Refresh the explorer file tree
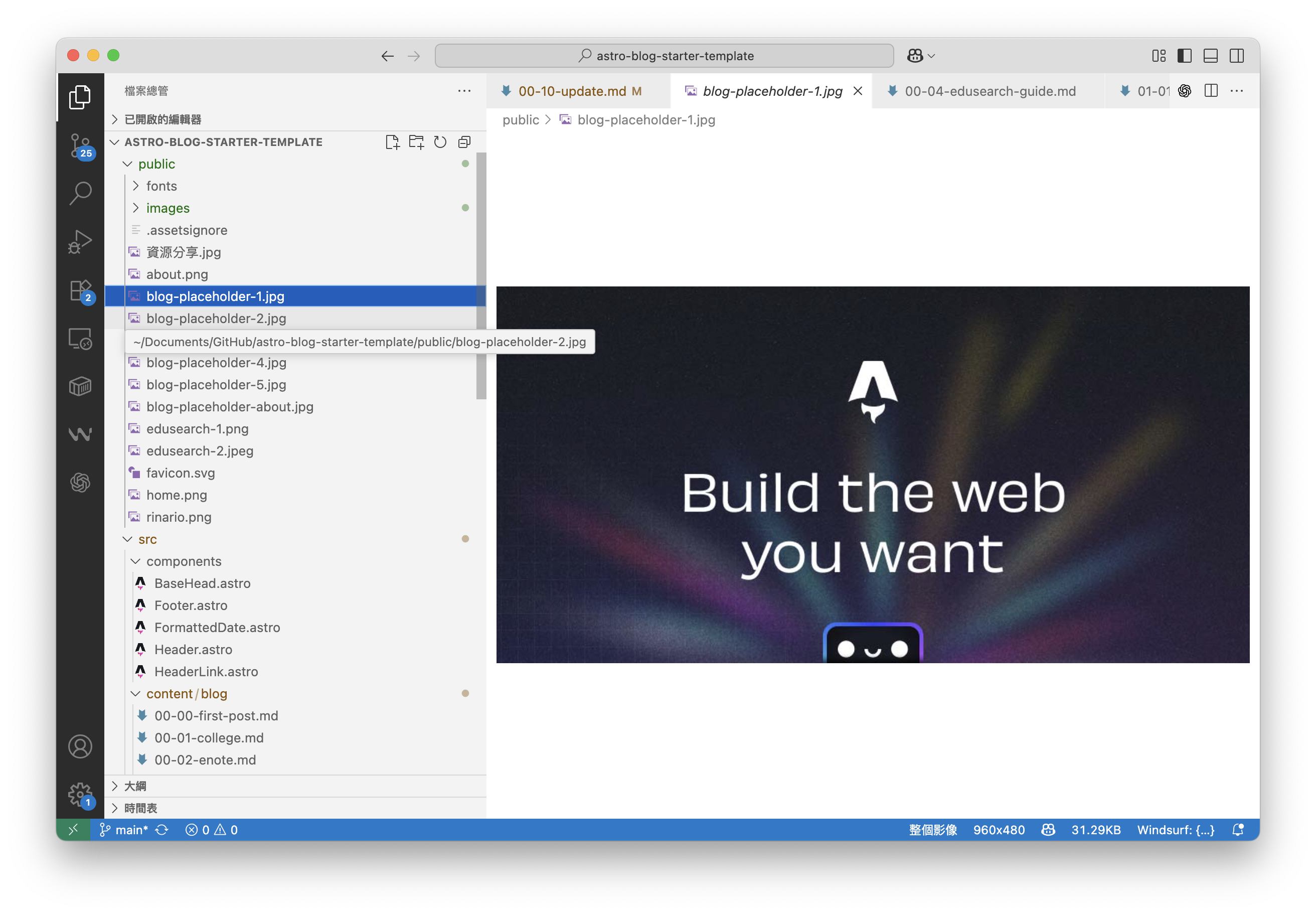Screen dimensions: 1316x915 click(x=440, y=142)
